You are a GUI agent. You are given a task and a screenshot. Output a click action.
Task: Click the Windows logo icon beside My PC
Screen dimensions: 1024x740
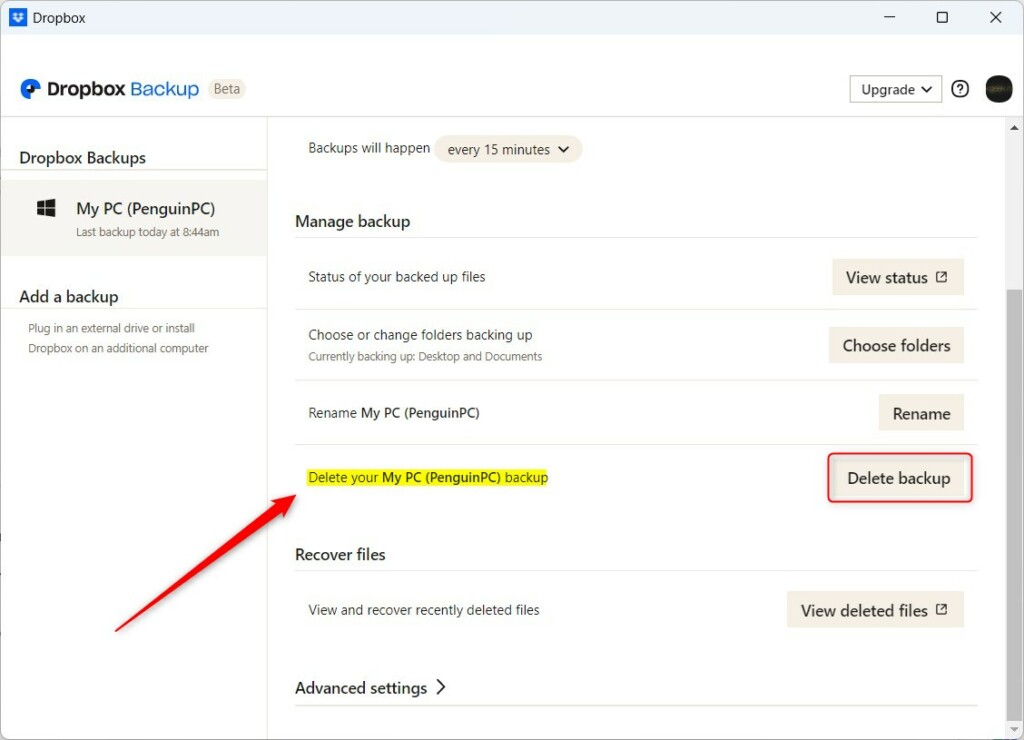tap(46, 208)
